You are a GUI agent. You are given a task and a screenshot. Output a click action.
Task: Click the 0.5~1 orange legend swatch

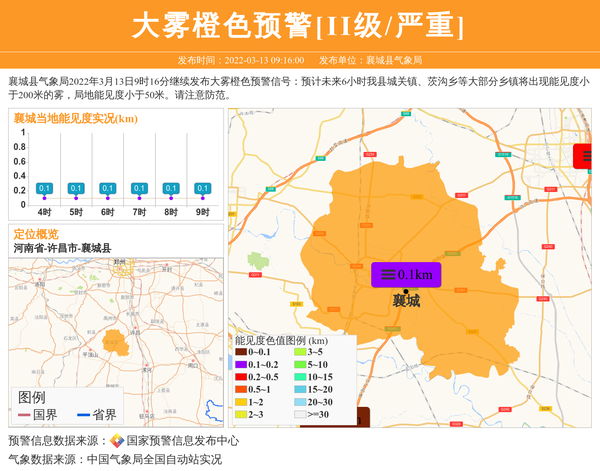point(241,389)
